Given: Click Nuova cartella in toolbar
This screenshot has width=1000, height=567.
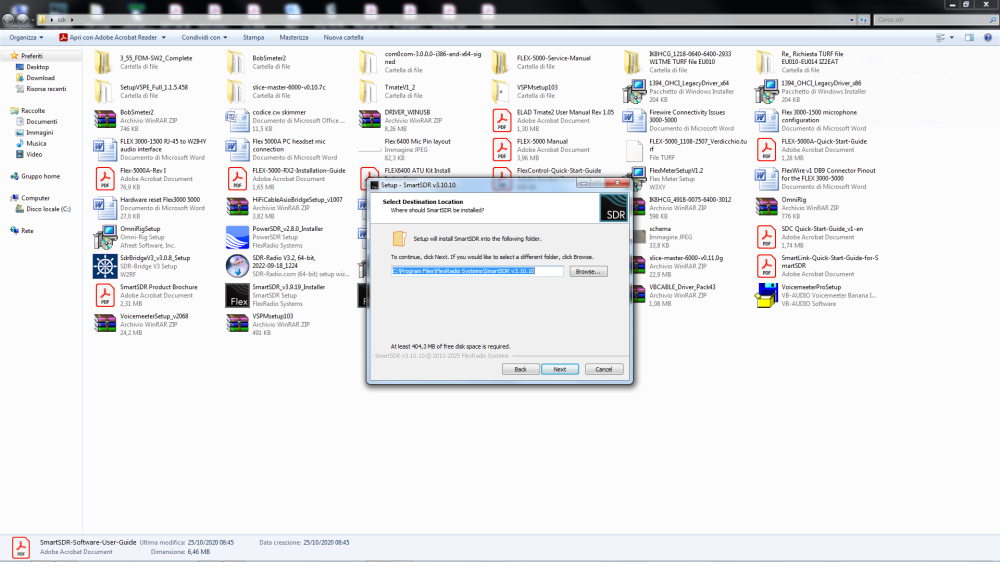Looking at the screenshot, I should tap(343, 38).
